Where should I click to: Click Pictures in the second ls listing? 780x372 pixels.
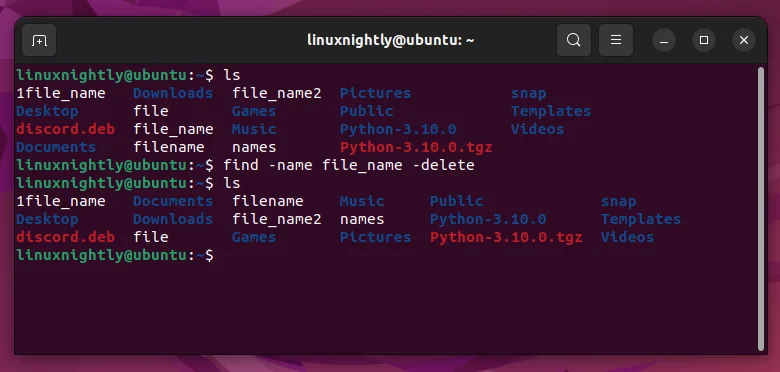pyautogui.click(x=376, y=237)
